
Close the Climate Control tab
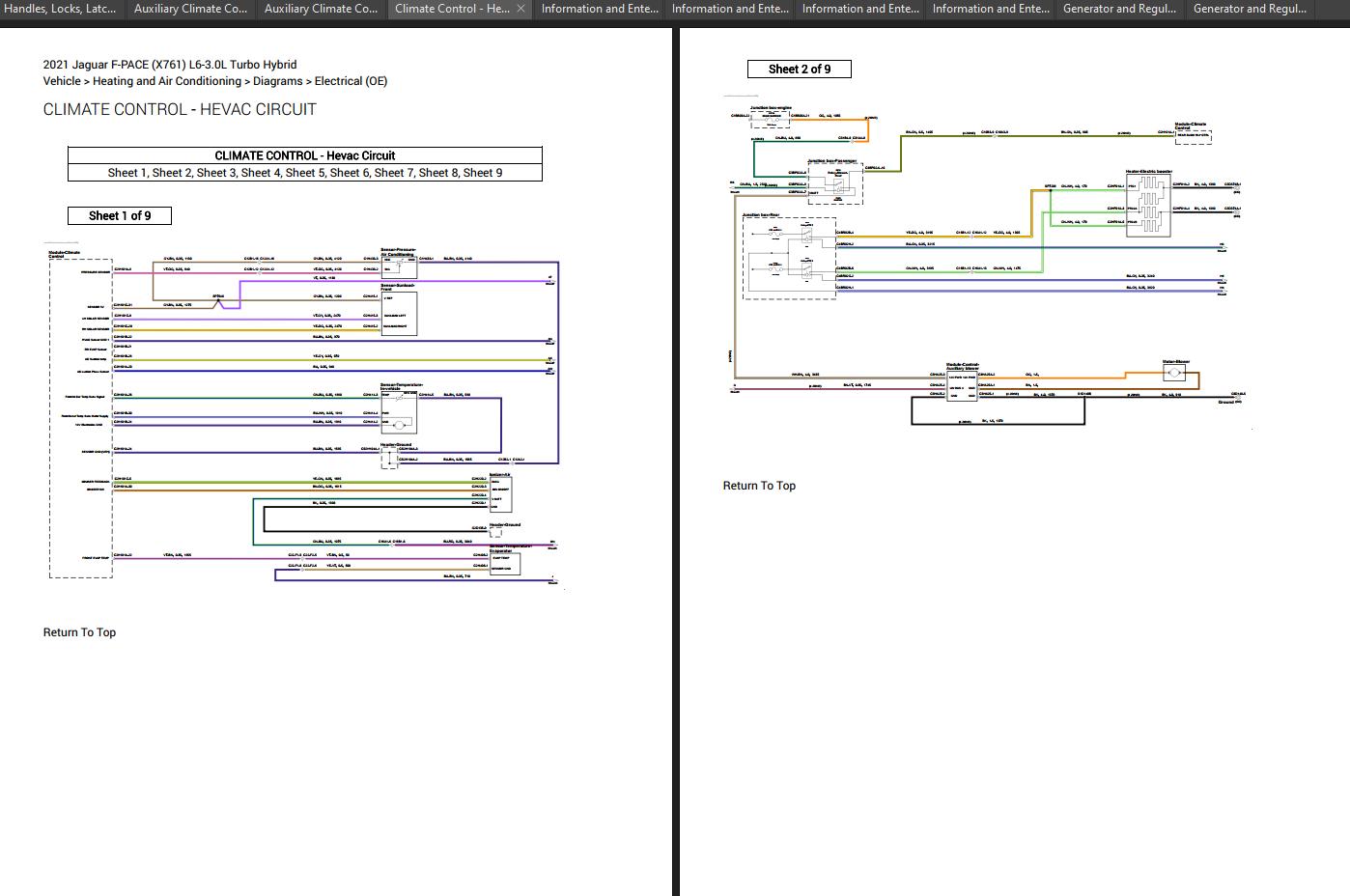click(x=520, y=9)
